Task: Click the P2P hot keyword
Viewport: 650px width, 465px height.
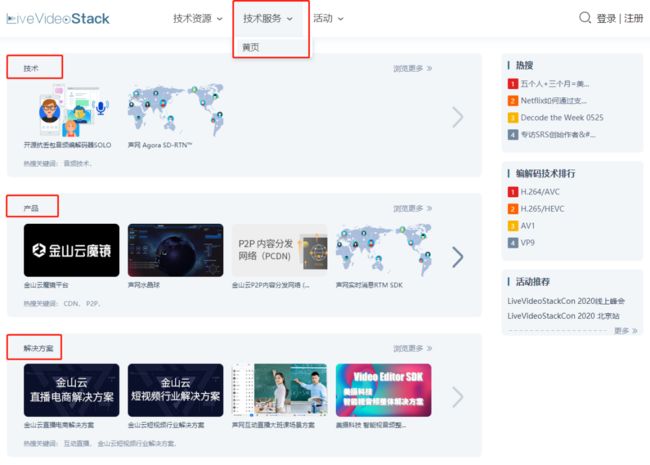Action: (93, 304)
